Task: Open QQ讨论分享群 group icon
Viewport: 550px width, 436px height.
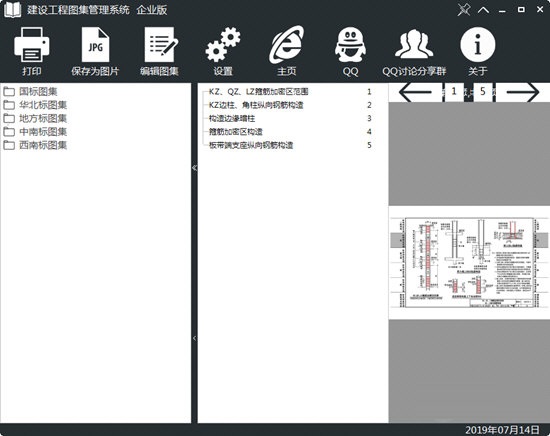Action: (x=414, y=44)
